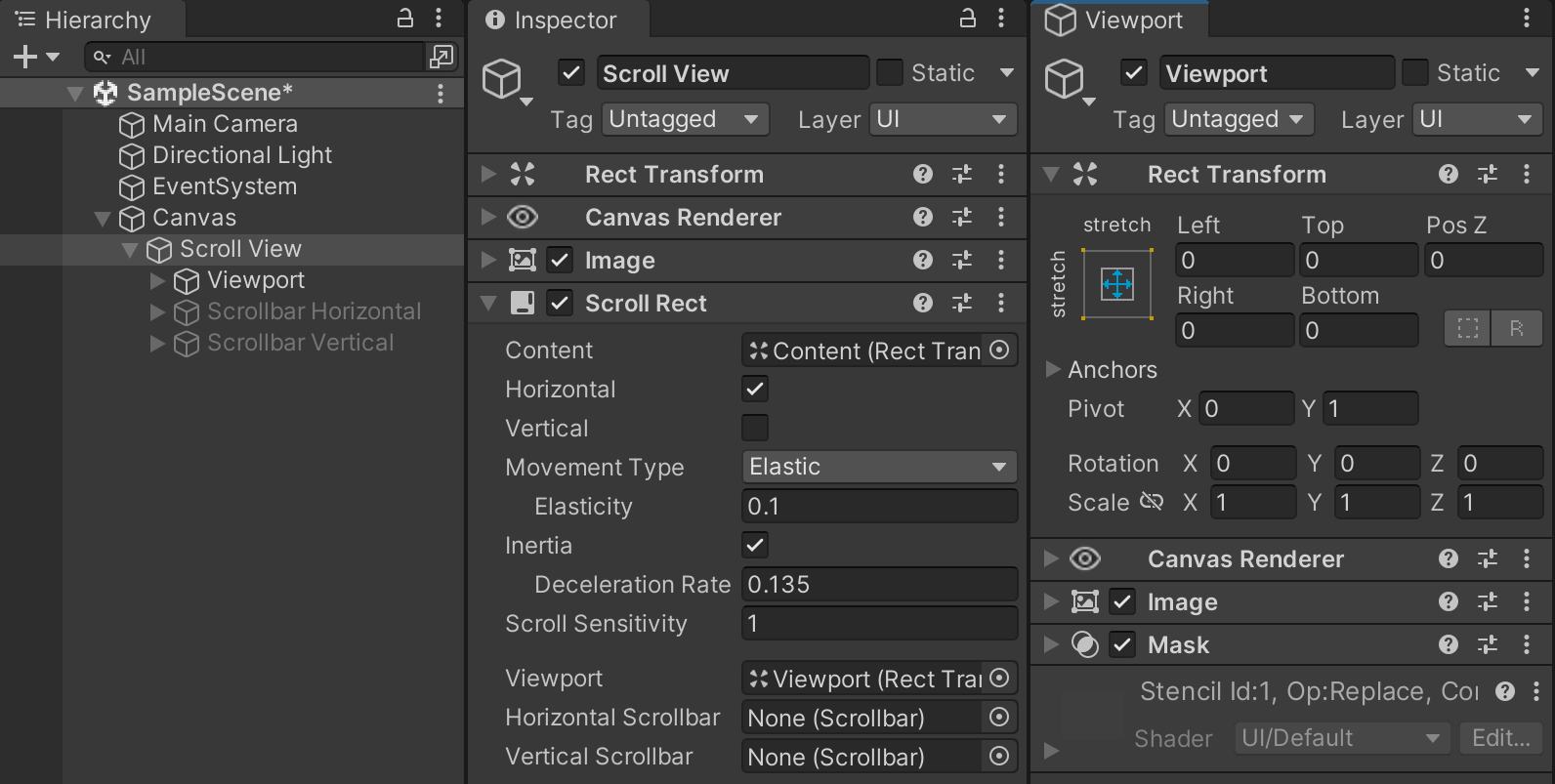Toggle Scroll View active checkbox
The image size is (1555, 784).
click(571, 73)
